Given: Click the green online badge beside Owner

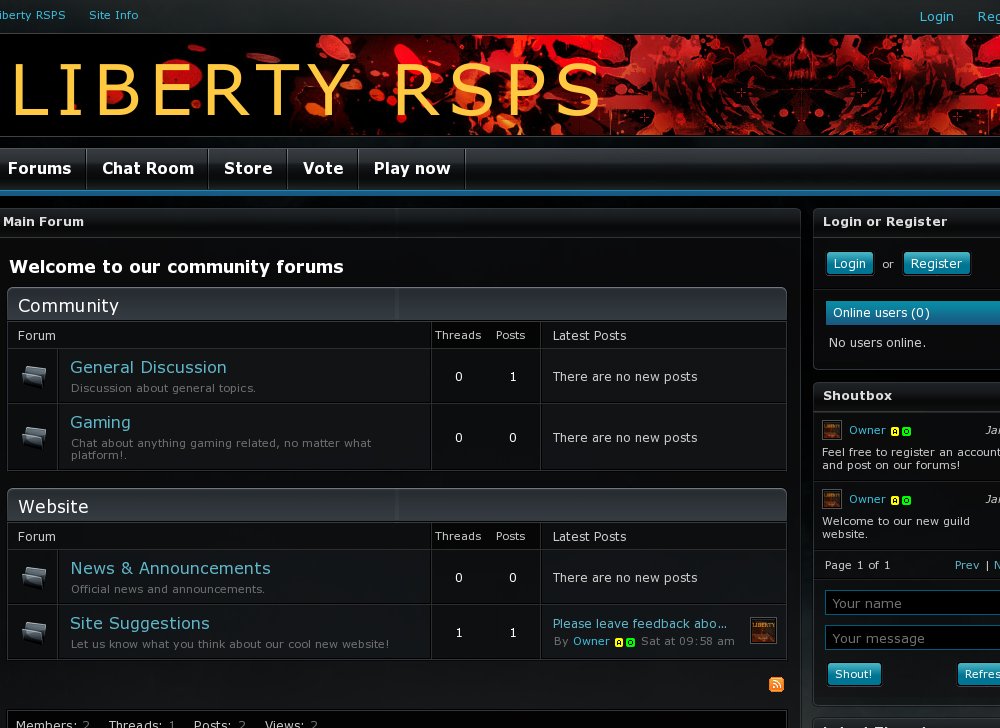Looking at the screenshot, I should [907, 430].
